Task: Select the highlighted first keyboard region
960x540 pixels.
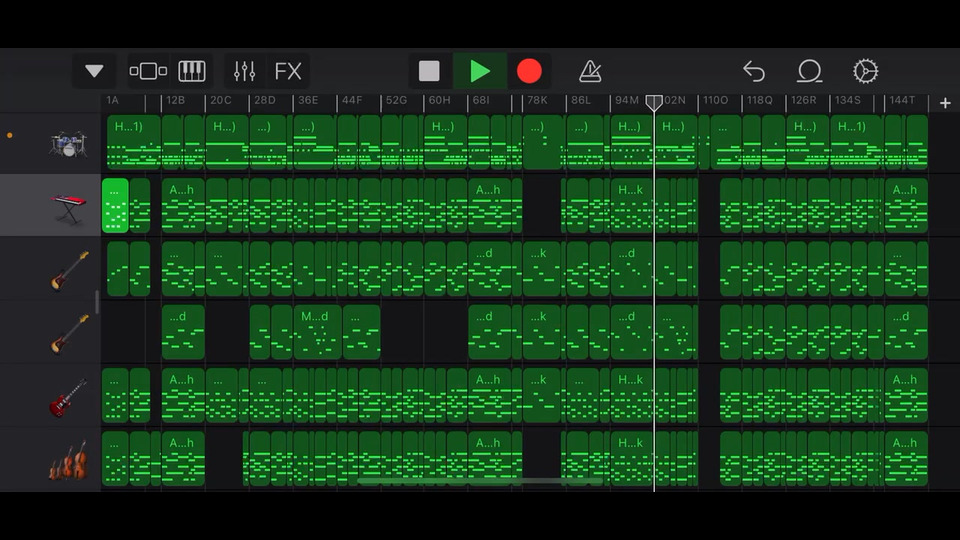Action: click(115, 206)
